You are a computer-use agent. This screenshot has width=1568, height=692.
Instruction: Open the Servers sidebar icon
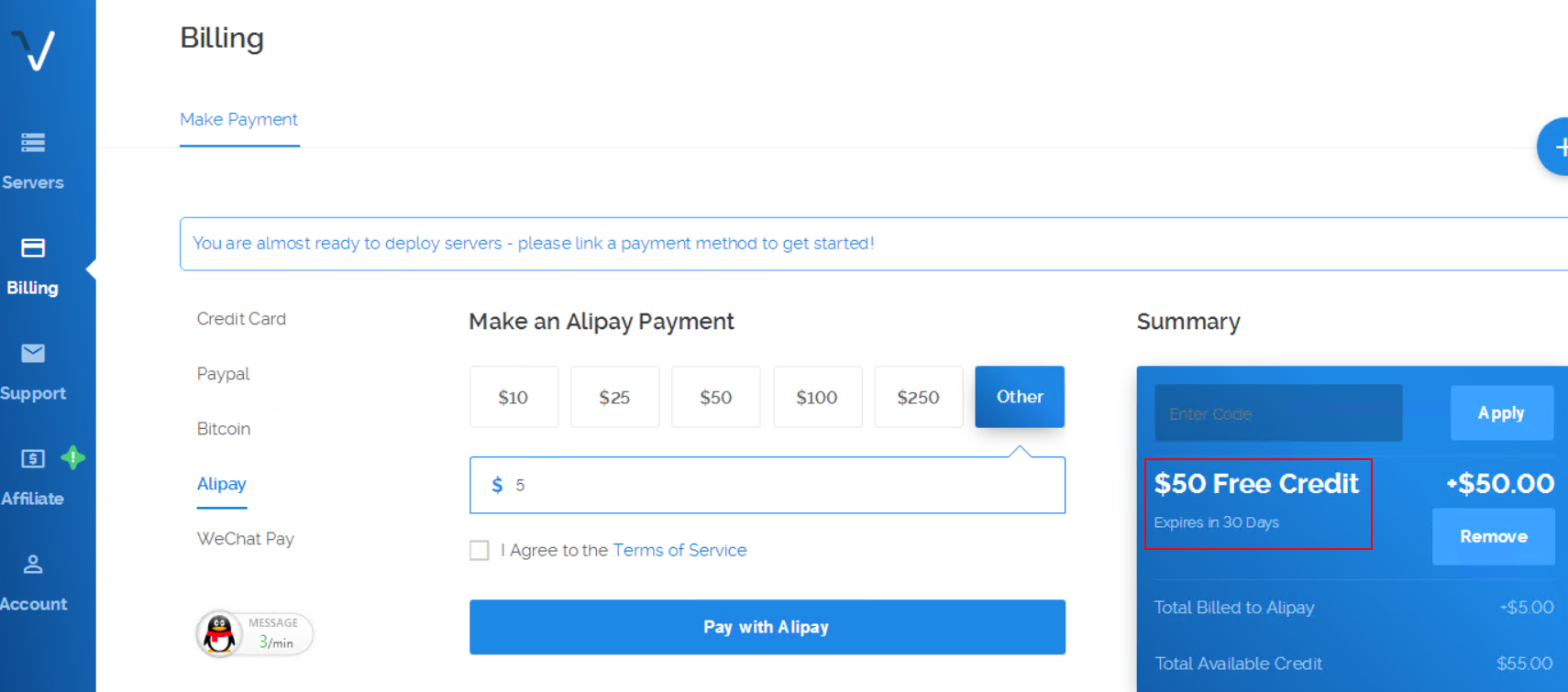tap(33, 143)
